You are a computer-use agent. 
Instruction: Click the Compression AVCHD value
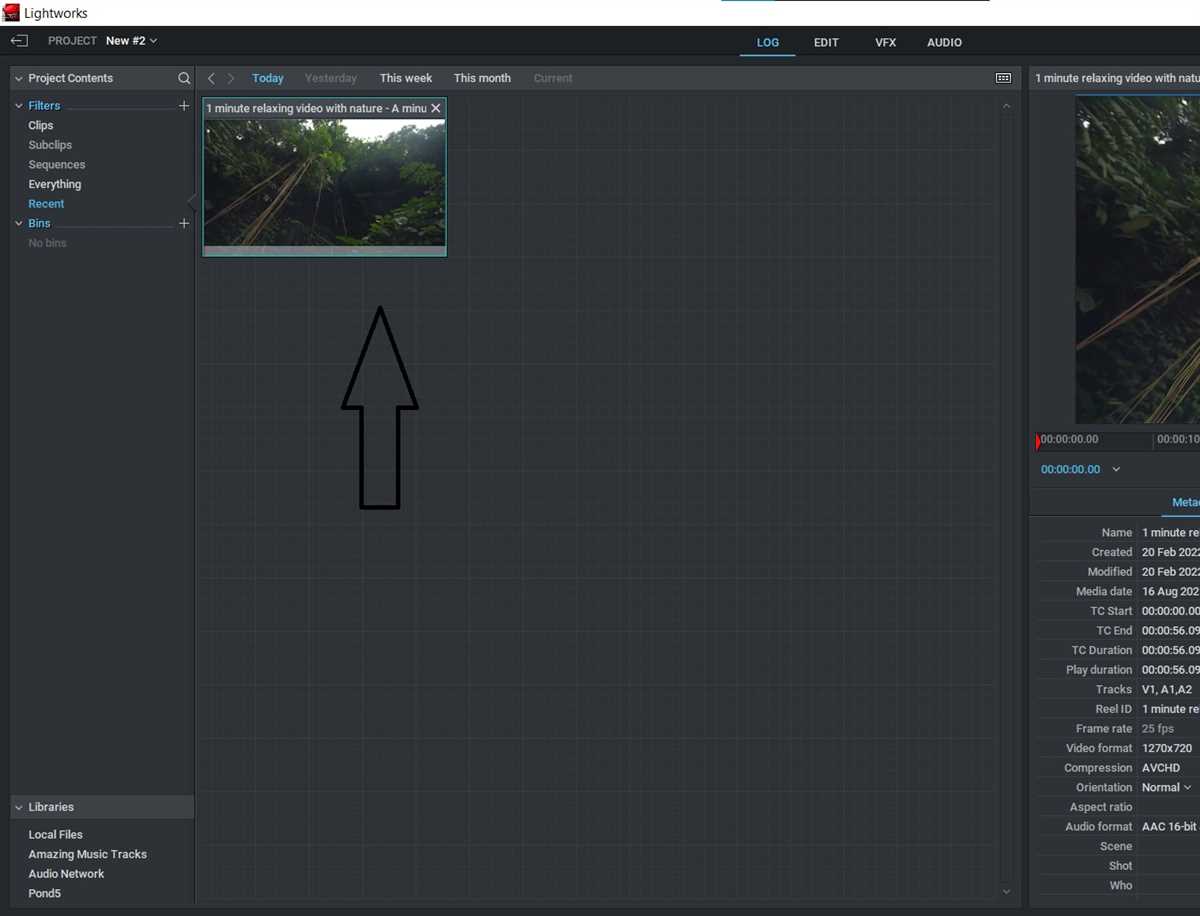1161,768
